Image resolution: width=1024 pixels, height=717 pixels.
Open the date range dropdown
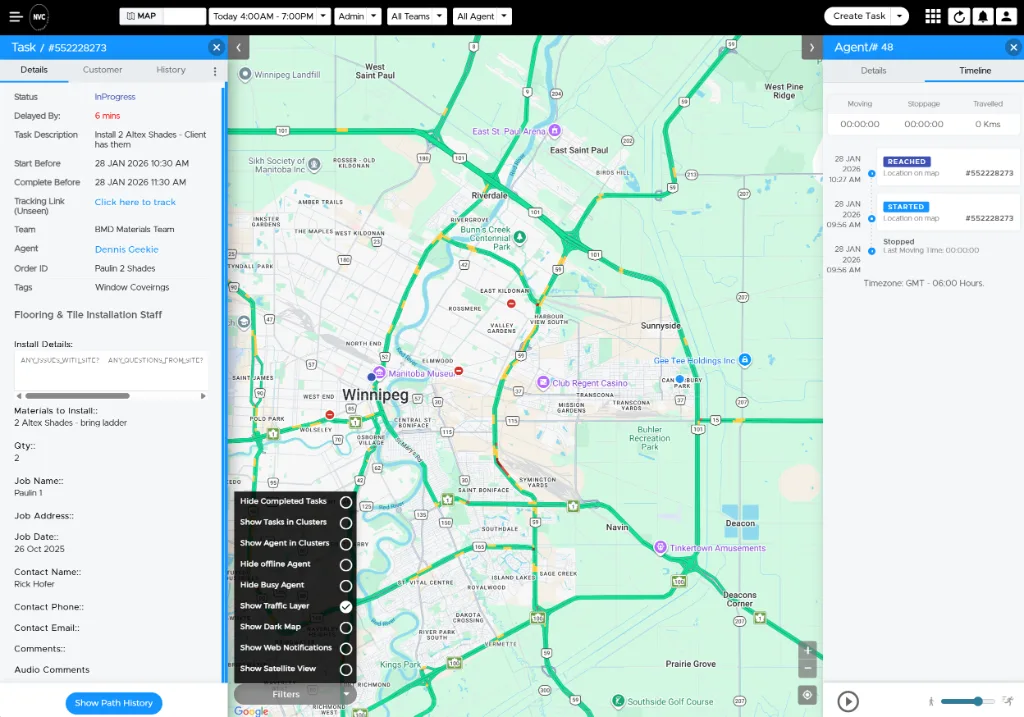pos(270,16)
